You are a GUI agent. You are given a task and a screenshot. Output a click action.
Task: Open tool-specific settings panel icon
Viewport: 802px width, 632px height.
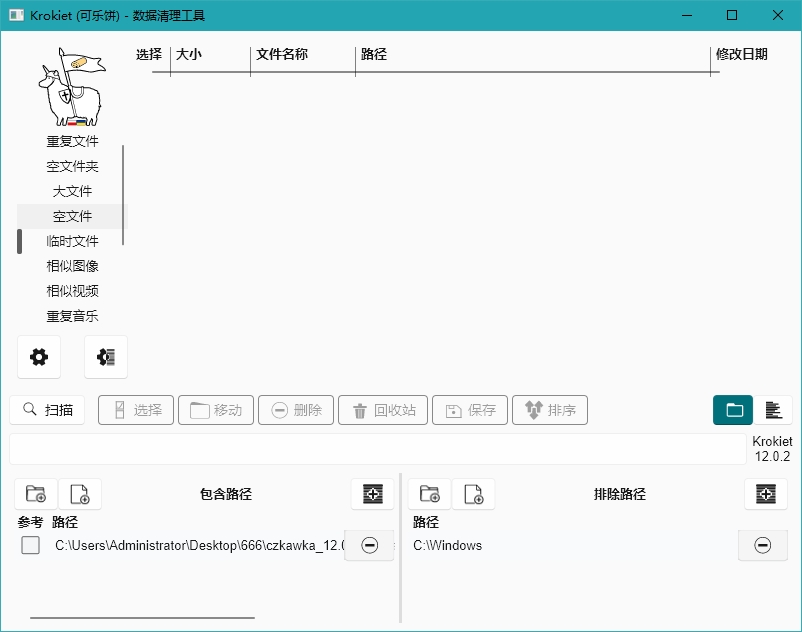106,357
